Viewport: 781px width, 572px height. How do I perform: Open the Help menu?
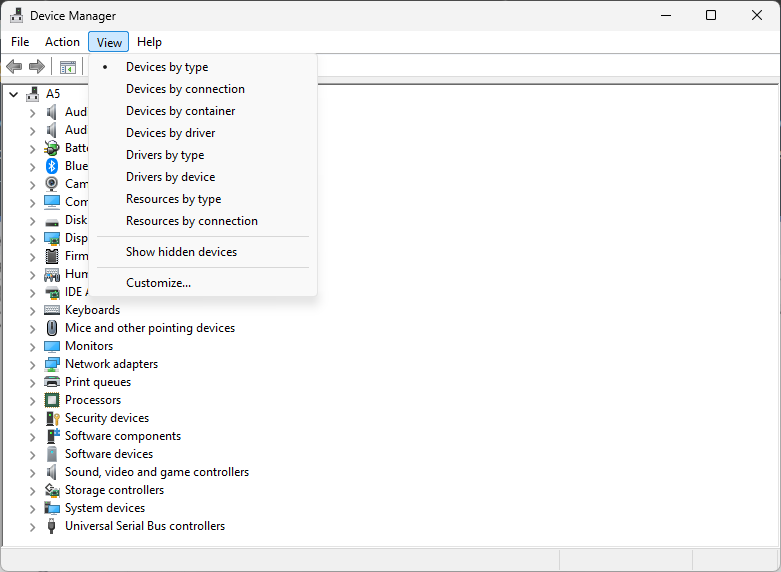149,42
